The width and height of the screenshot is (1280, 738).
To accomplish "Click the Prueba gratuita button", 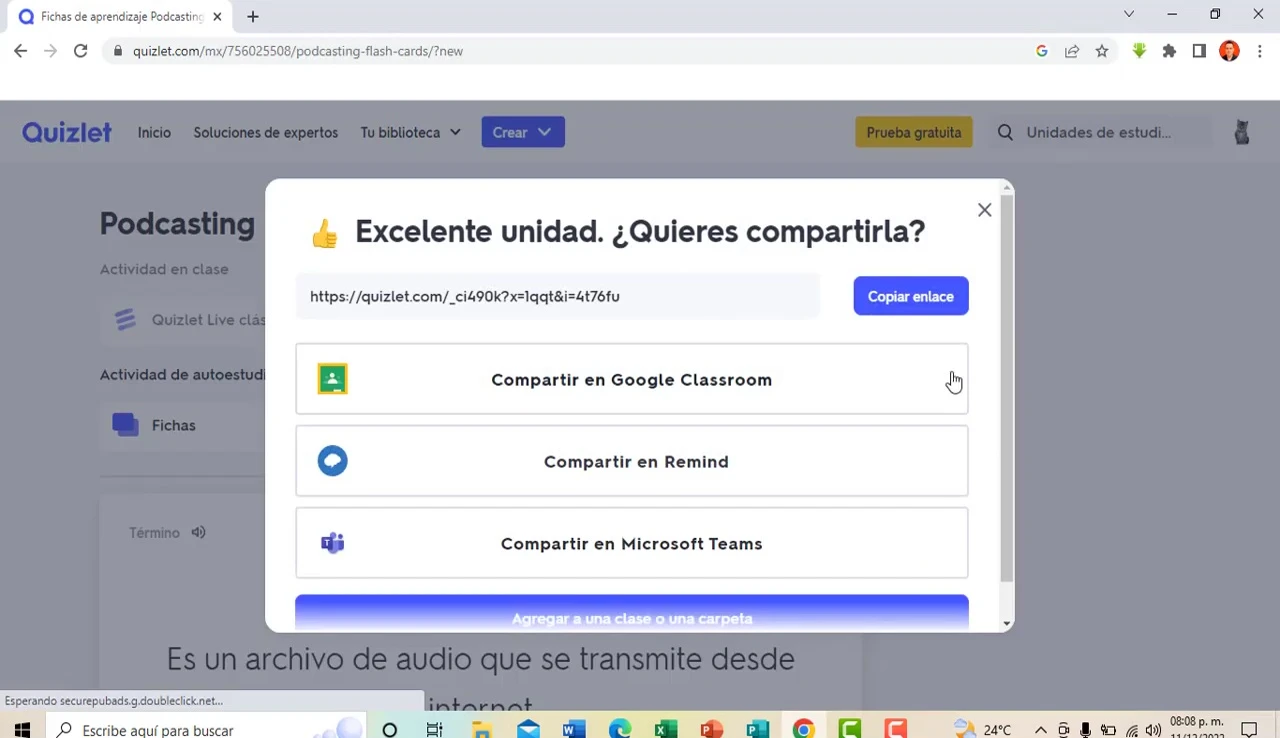I will (914, 132).
